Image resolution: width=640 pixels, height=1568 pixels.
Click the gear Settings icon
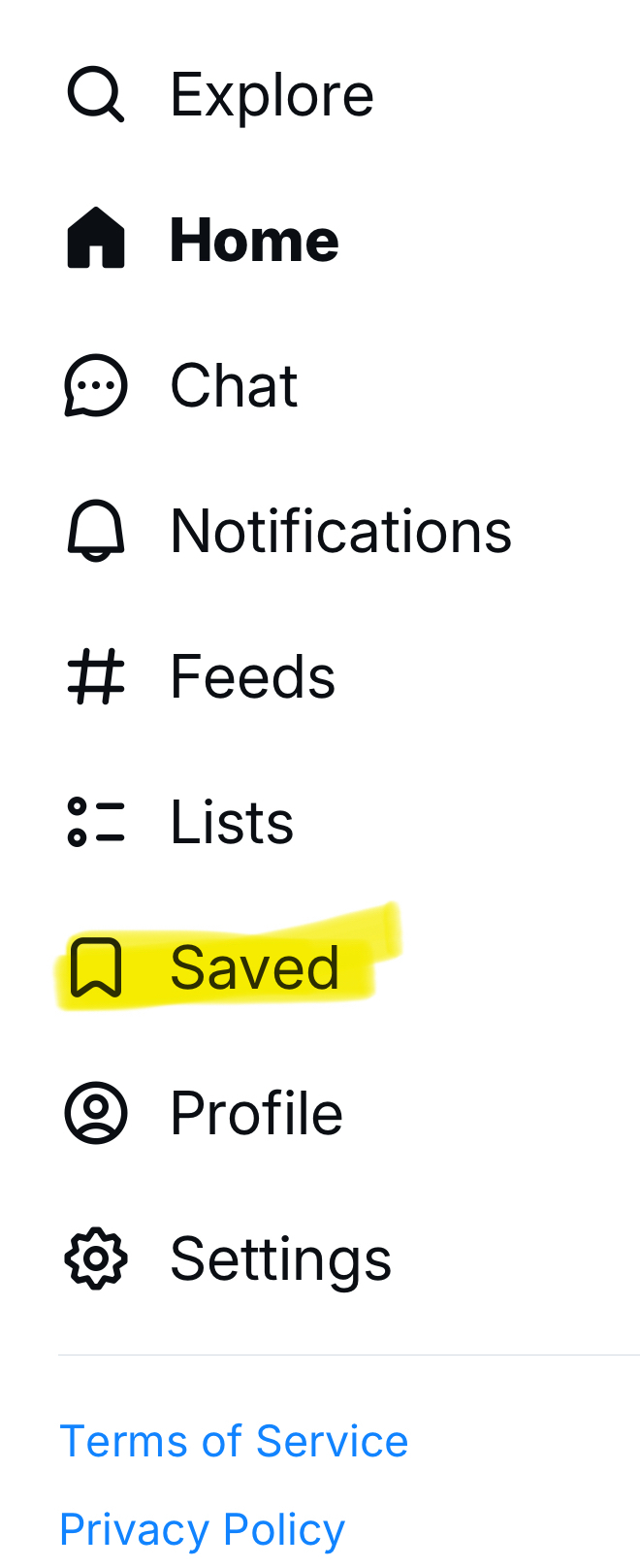[95, 1258]
